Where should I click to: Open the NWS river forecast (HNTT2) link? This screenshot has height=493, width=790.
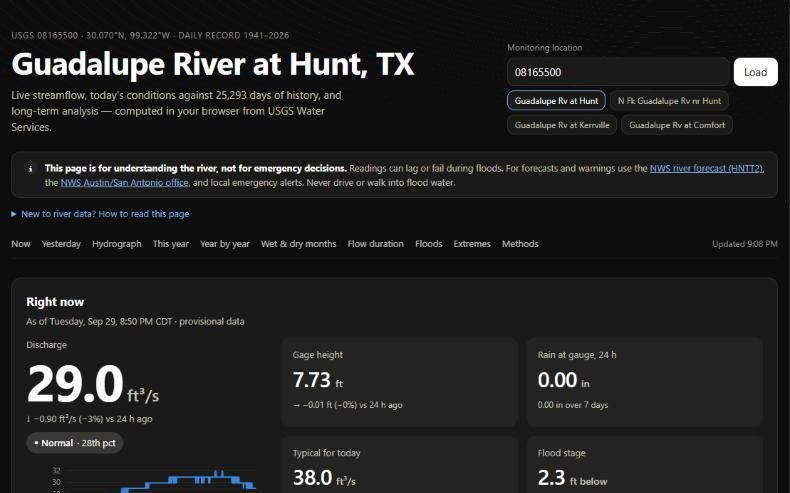[x=706, y=168]
